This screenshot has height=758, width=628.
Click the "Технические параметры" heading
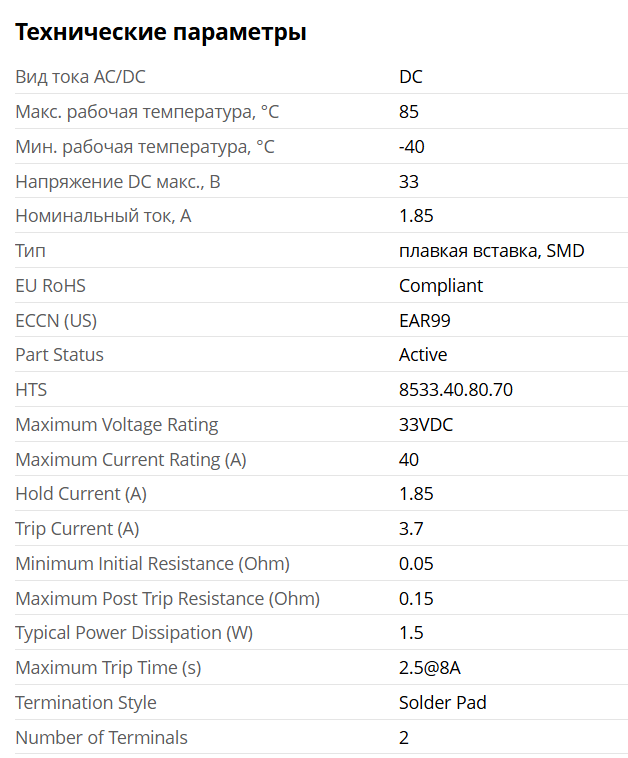pos(161,33)
